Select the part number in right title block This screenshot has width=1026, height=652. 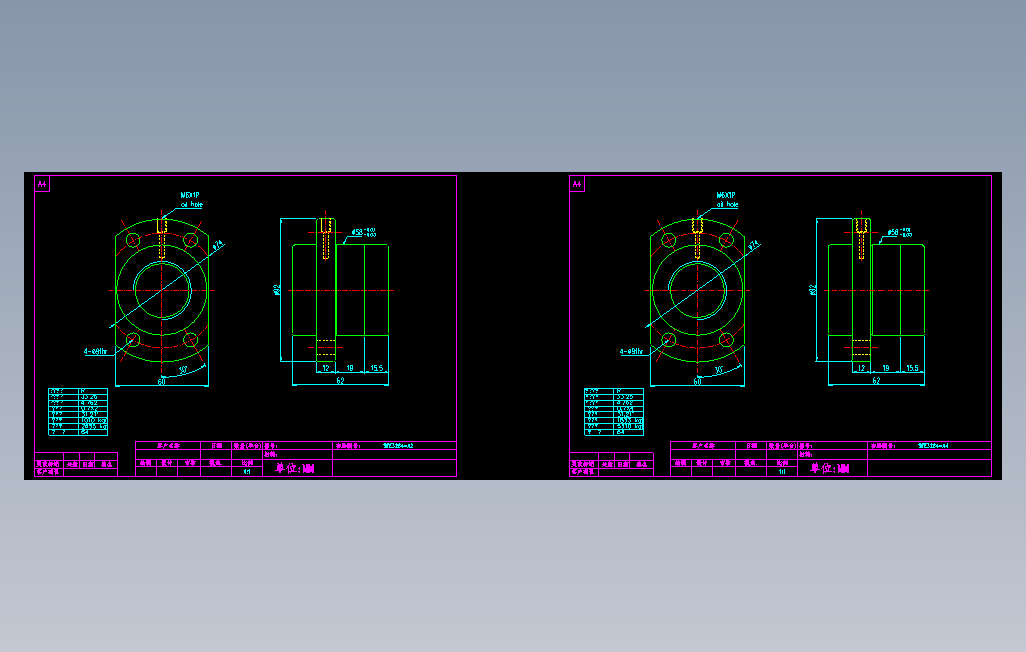pyautogui.click(x=934, y=446)
